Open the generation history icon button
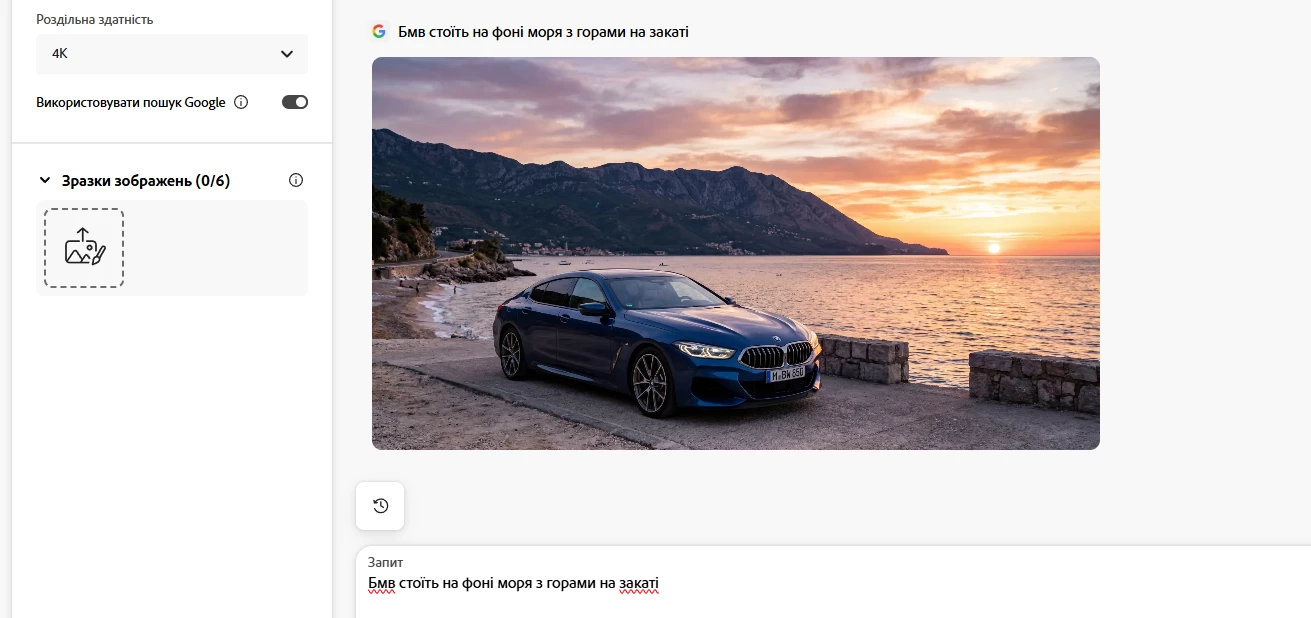The width and height of the screenshot is (1311, 618). (380, 506)
